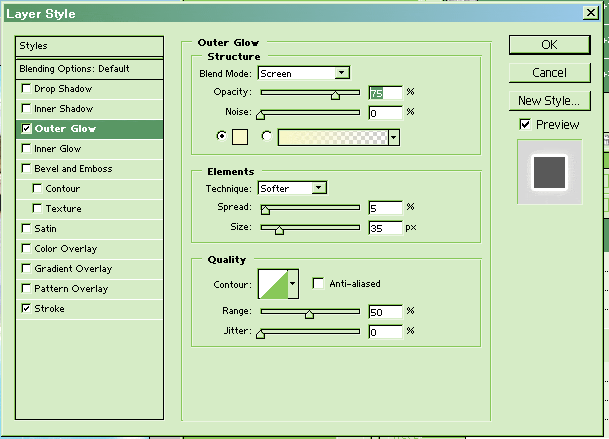Open the gradient picker dropdown arrow
609x439 pixels.
pyautogui.click(x=394, y=138)
